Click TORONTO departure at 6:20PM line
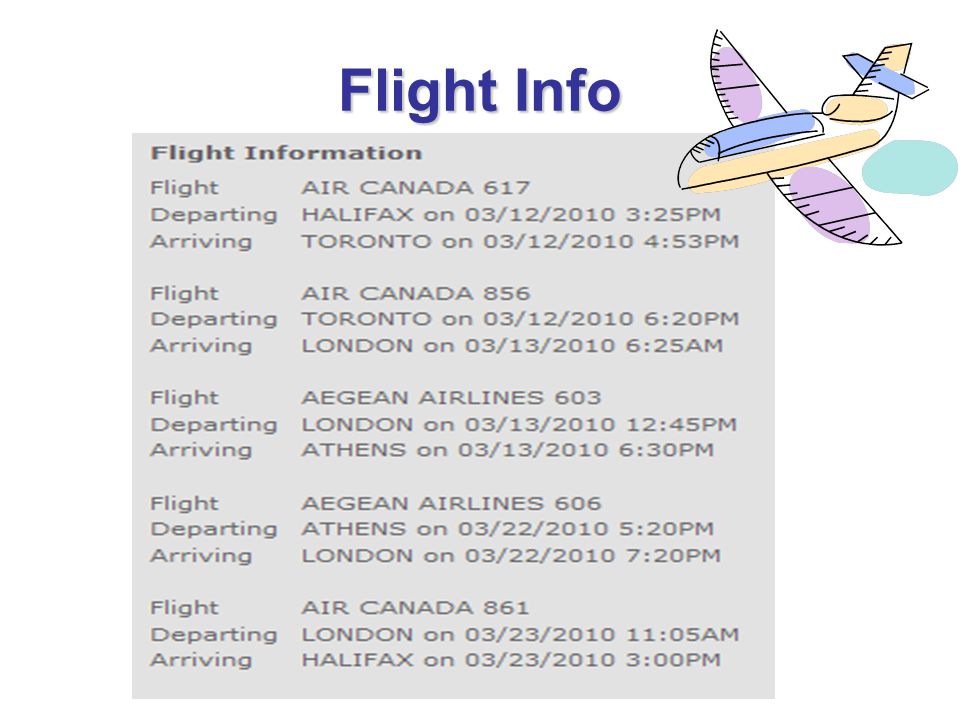 coord(520,319)
